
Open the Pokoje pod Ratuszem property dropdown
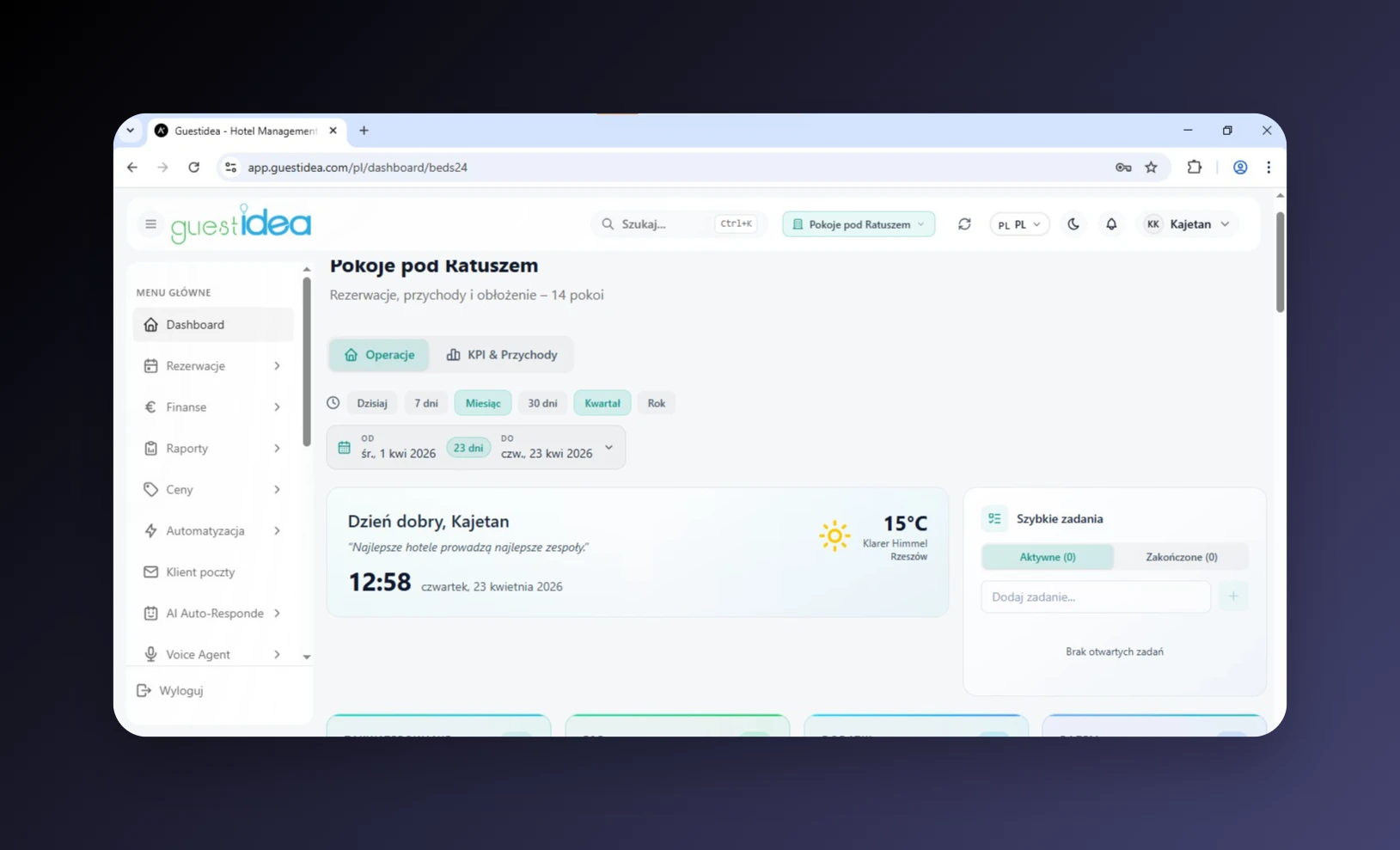click(859, 224)
